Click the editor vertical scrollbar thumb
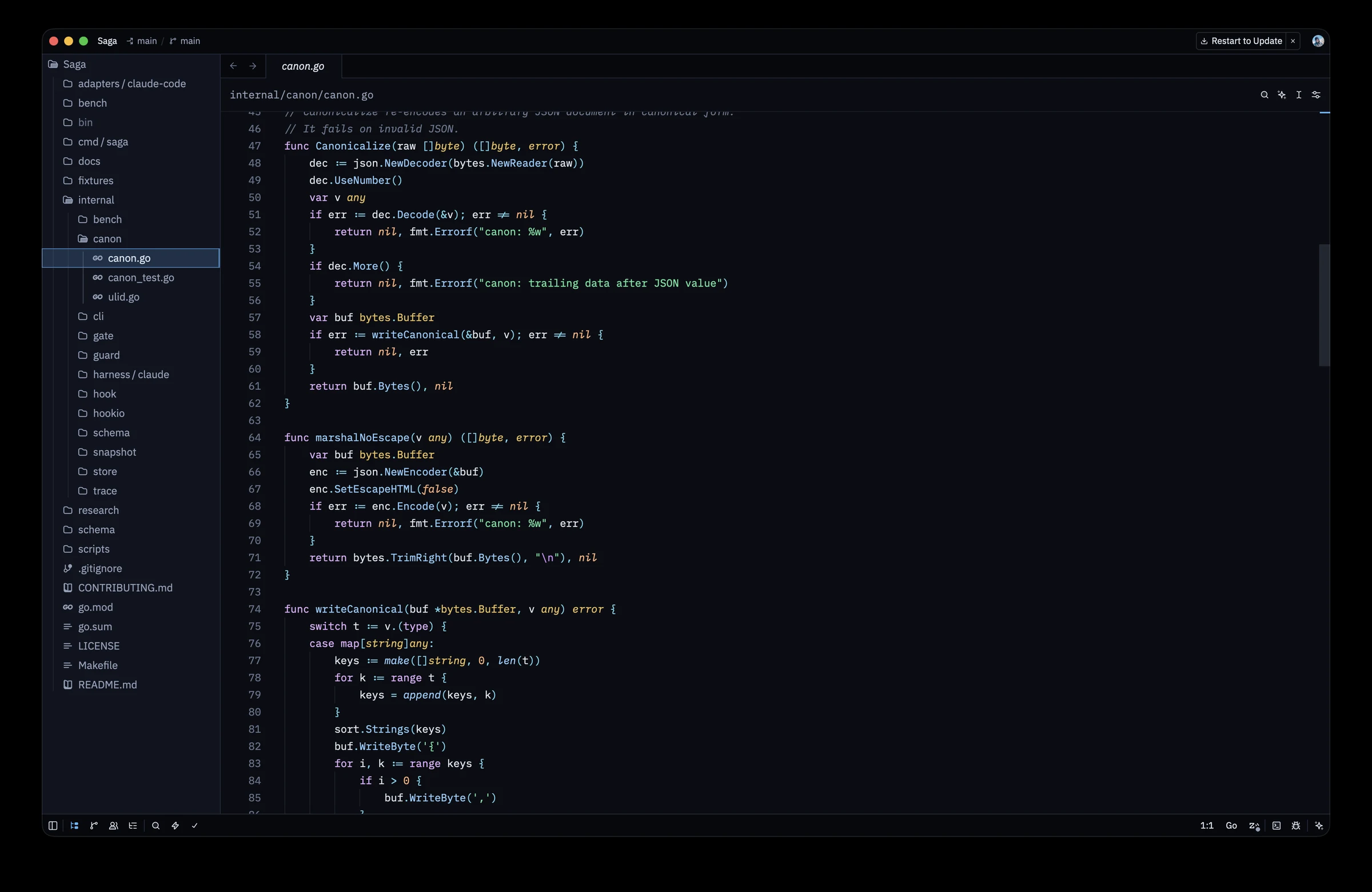This screenshot has width=1372, height=892. (1324, 305)
